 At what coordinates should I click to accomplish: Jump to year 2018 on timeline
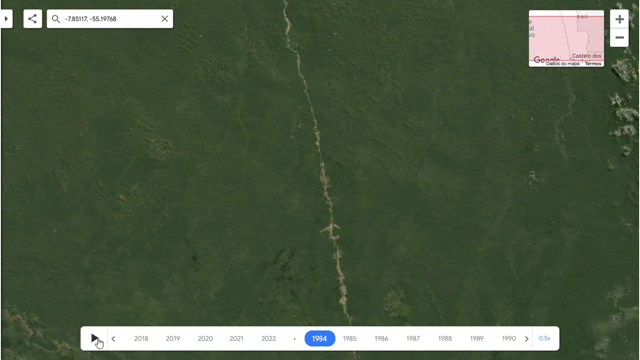point(141,338)
